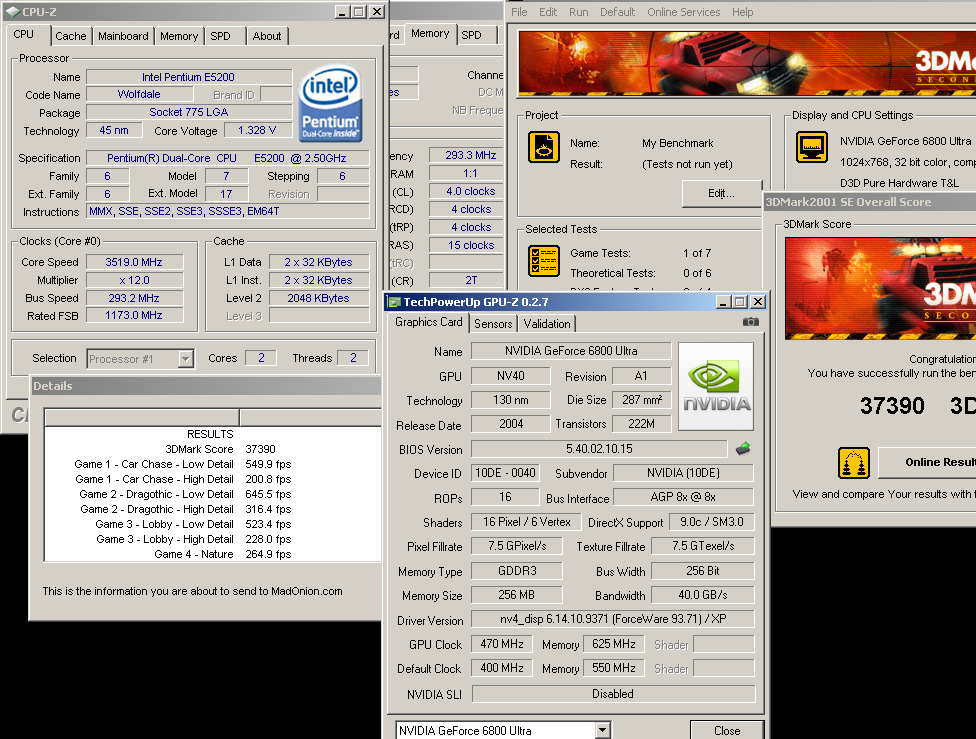Click the BIOS Version field 5.40.02.10.15
Screen dimensions: 976x739
(x=599, y=449)
